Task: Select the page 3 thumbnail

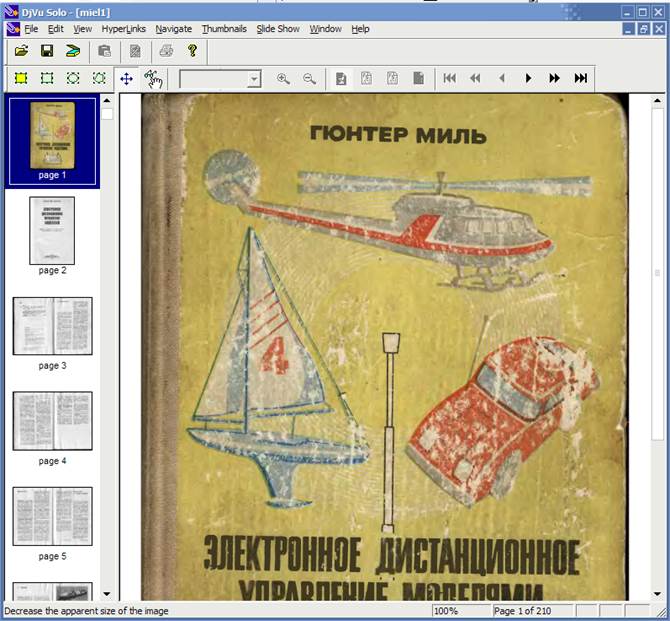Action: [x=52, y=326]
